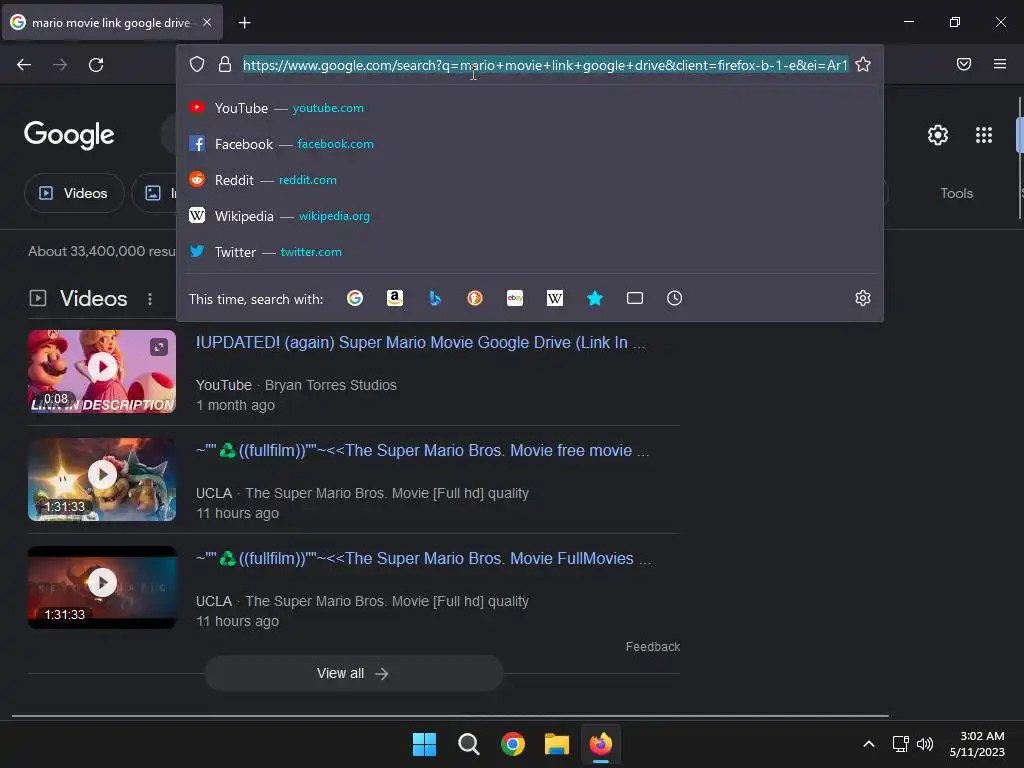Search this time with eBay
This screenshot has width=1024, height=768.
tap(515, 298)
